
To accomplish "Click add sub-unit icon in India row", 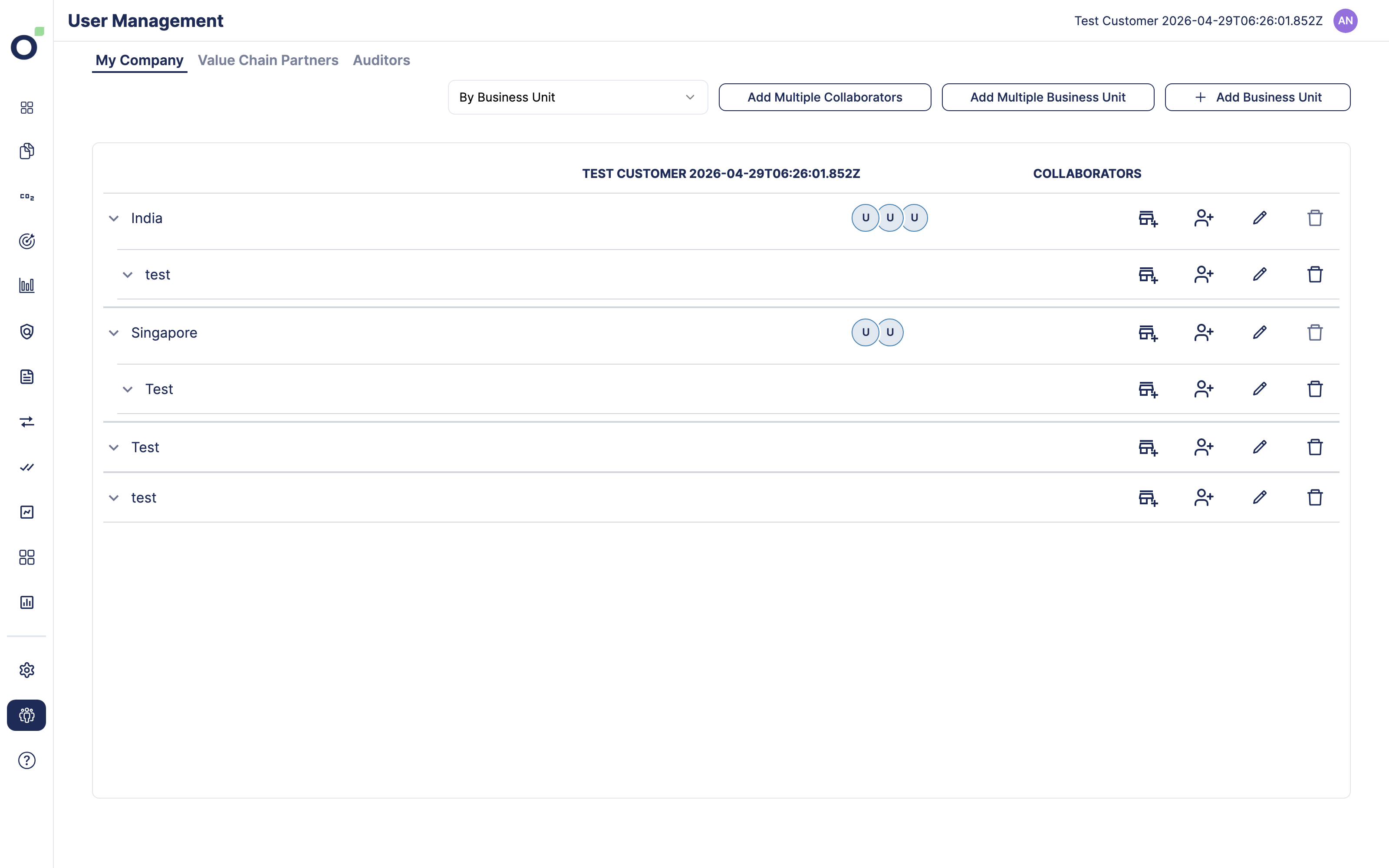I will [x=1148, y=218].
